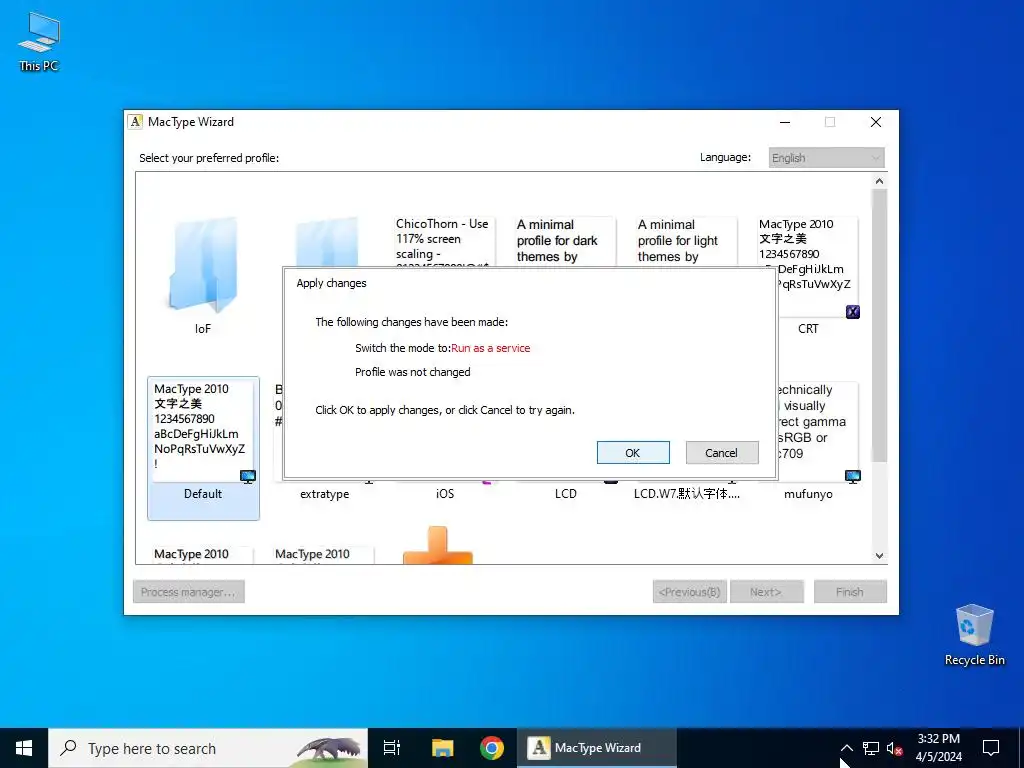
Task: Pick the minimal profile for light themes
Action: (x=685, y=241)
